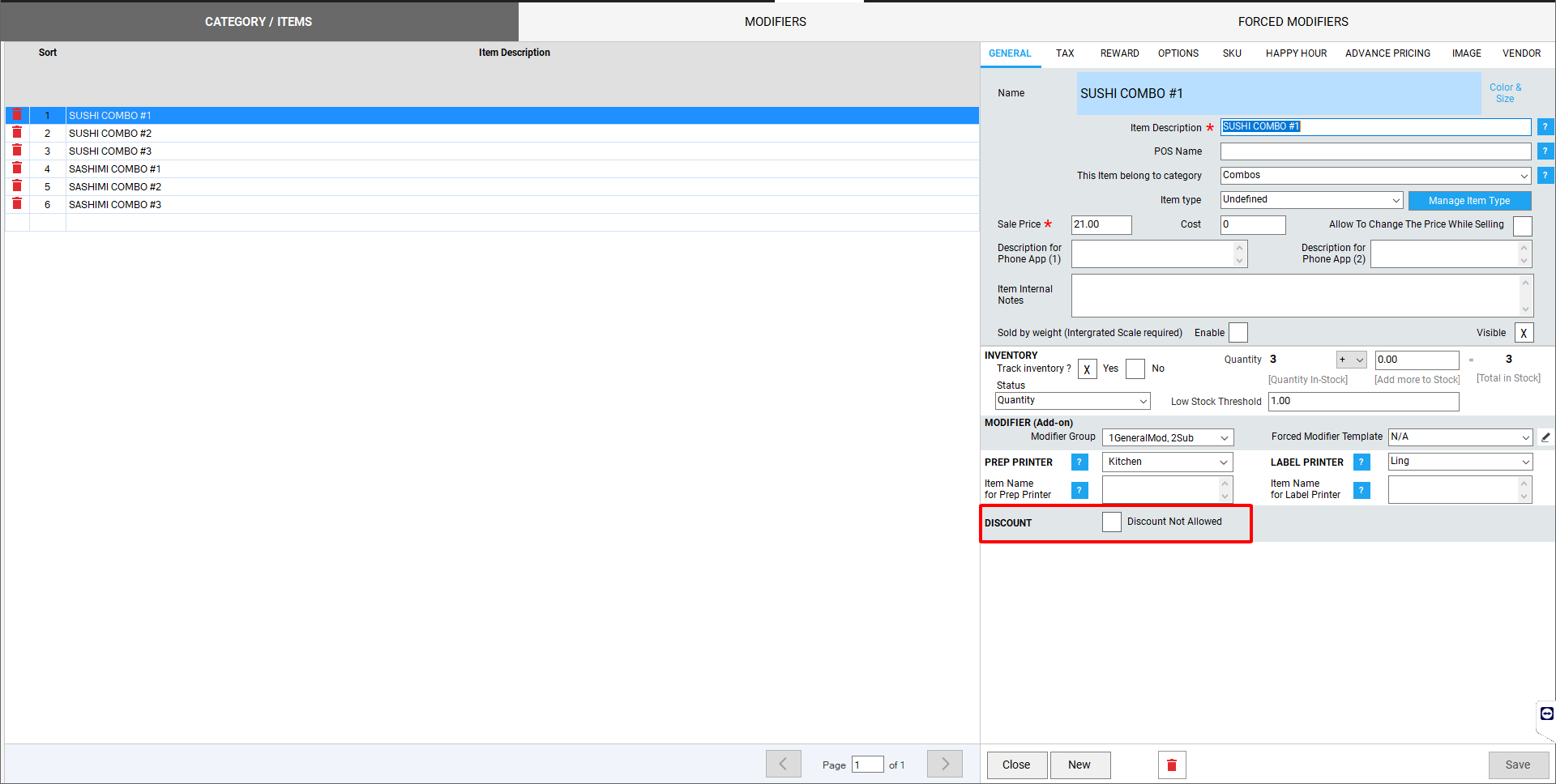Enable the Sold by weight checkbox
The width and height of the screenshot is (1556, 784).
click(1238, 333)
